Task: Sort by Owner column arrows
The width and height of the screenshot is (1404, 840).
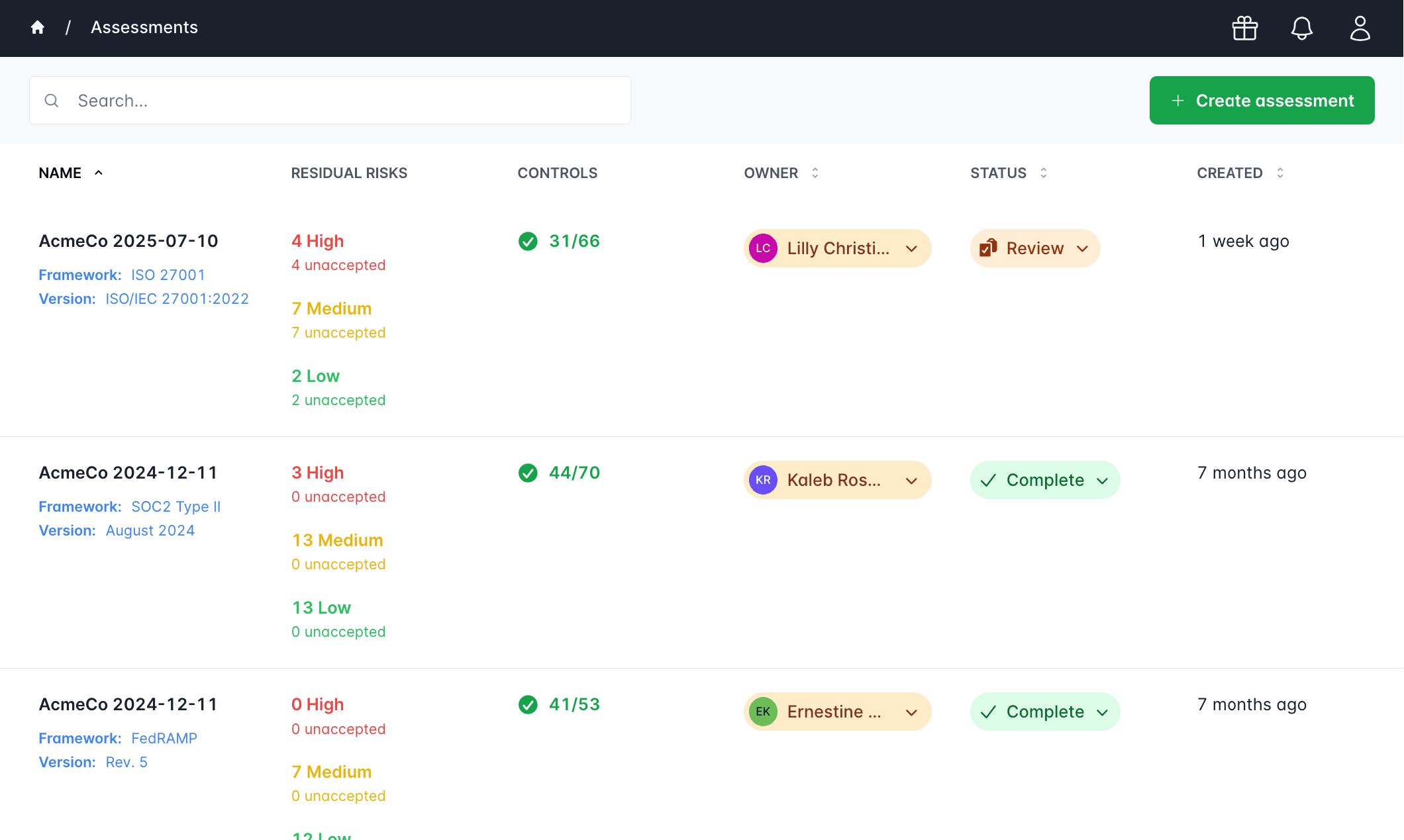Action: tap(815, 173)
